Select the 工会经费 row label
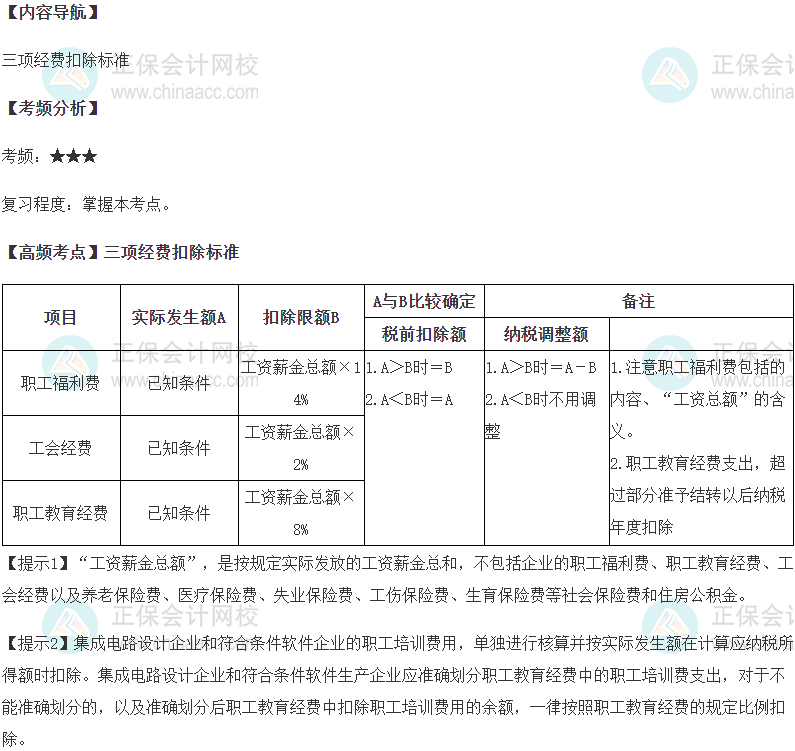This screenshot has width=795, height=751. point(60,448)
